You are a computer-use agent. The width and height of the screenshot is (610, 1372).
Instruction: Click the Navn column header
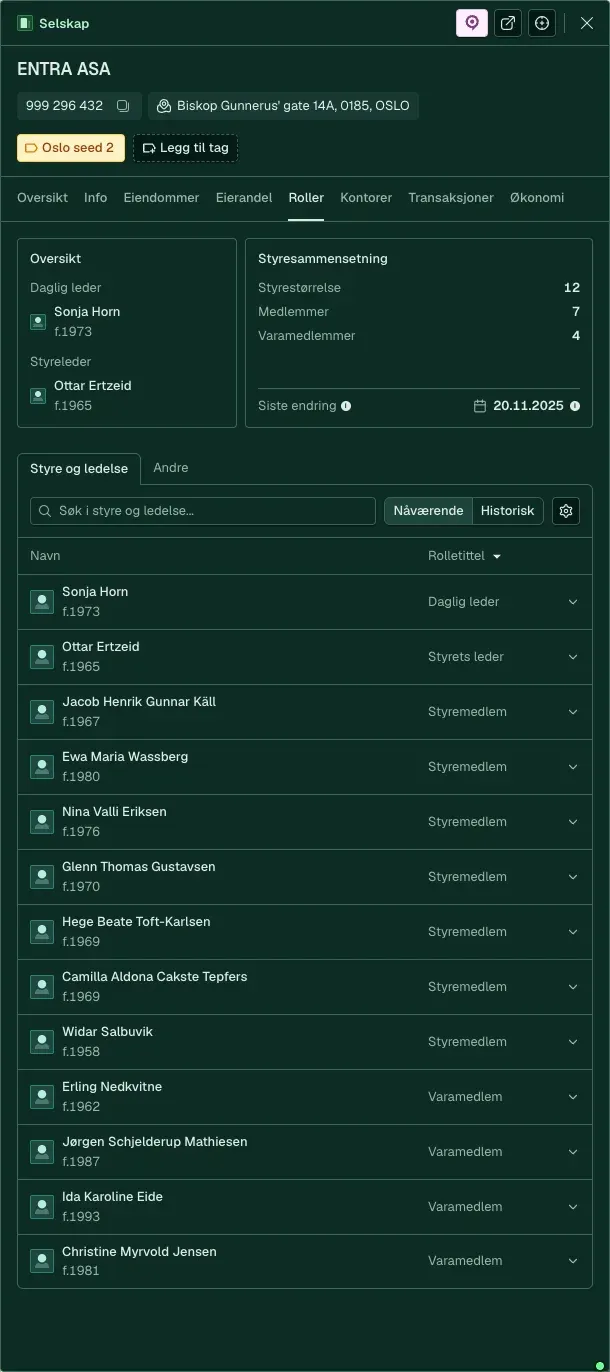click(45, 556)
